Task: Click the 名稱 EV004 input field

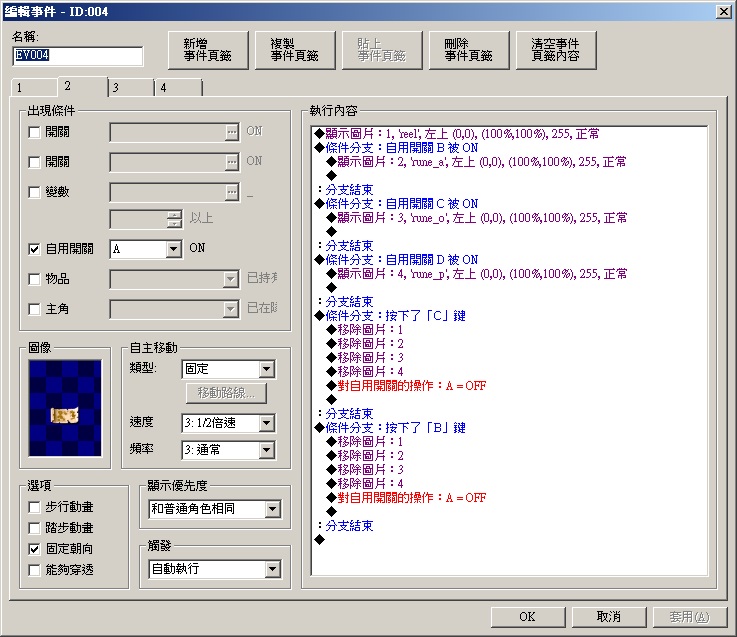Action: tap(78, 55)
